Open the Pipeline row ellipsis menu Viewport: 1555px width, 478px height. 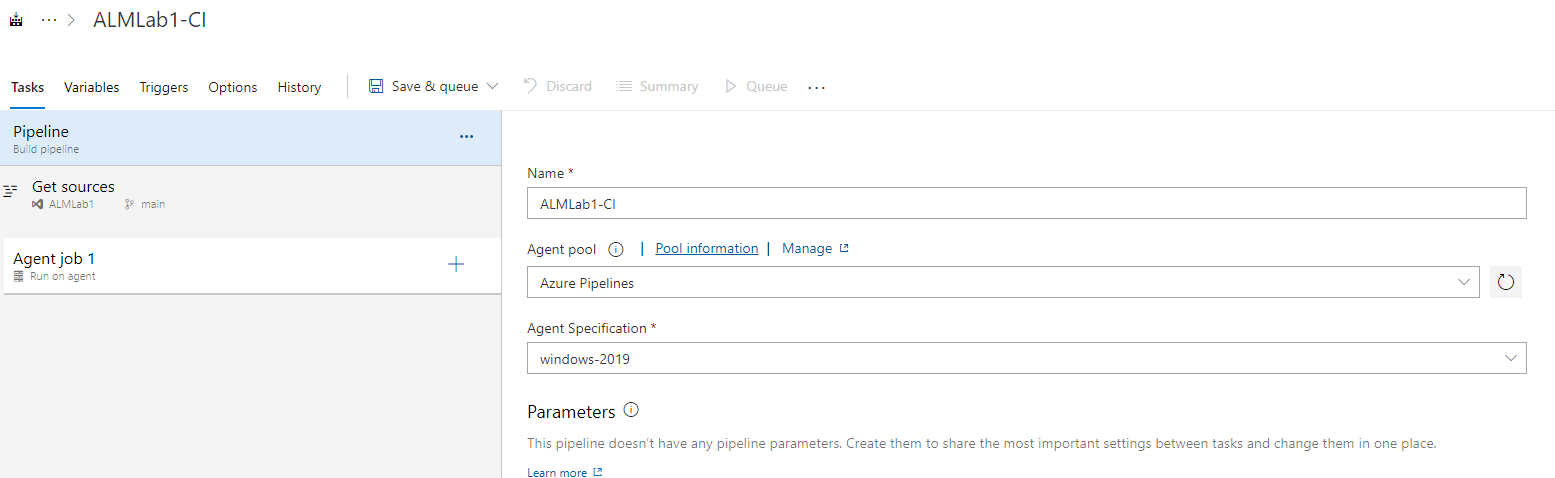click(466, 136)
